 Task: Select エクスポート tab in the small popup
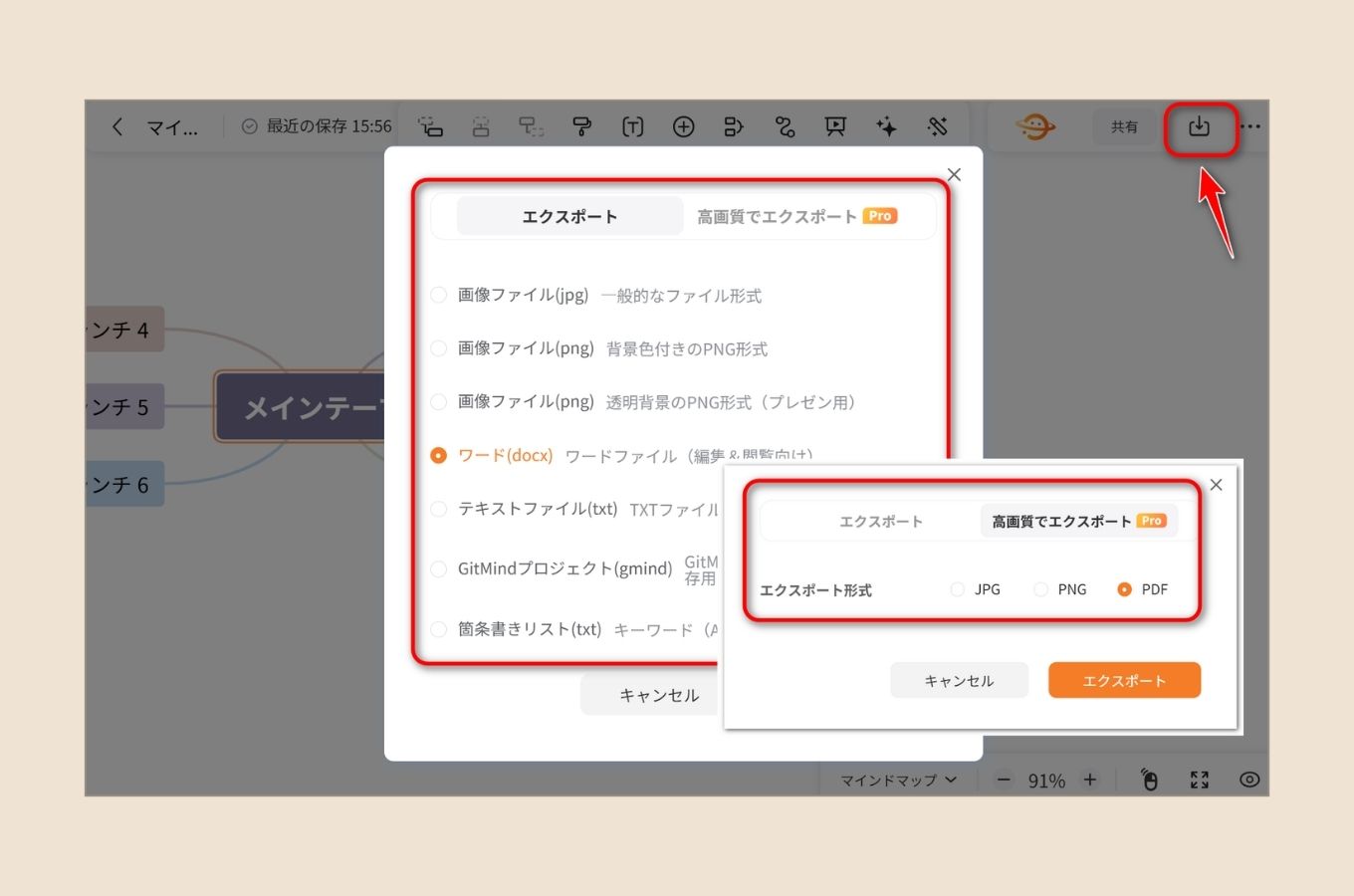pos(880,521)
